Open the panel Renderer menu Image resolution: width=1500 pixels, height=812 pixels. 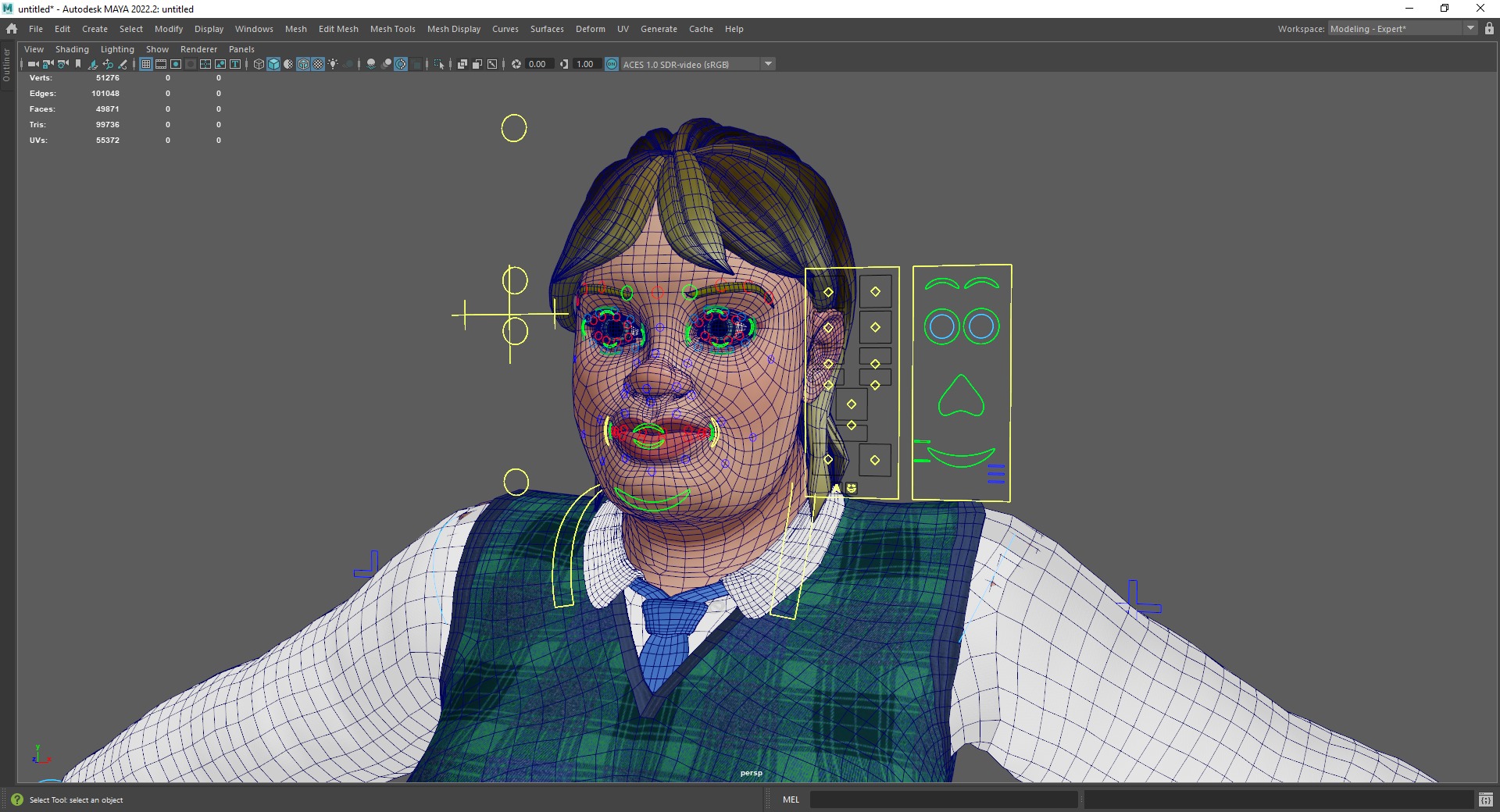[x=198, y=49]
